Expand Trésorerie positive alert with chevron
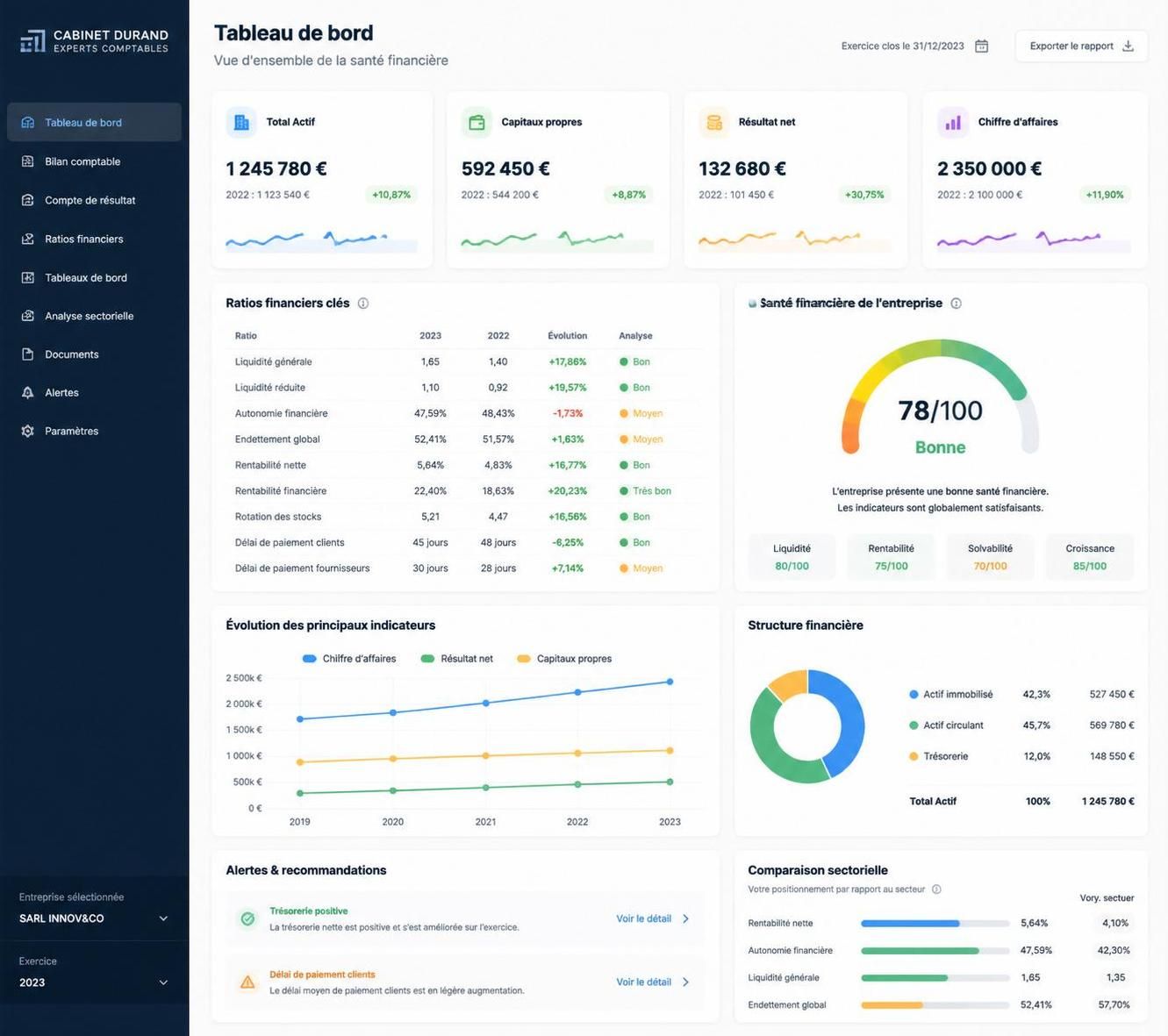Image resolution: width=1168 pixels, height=1036 pixels. pos(686,918)
